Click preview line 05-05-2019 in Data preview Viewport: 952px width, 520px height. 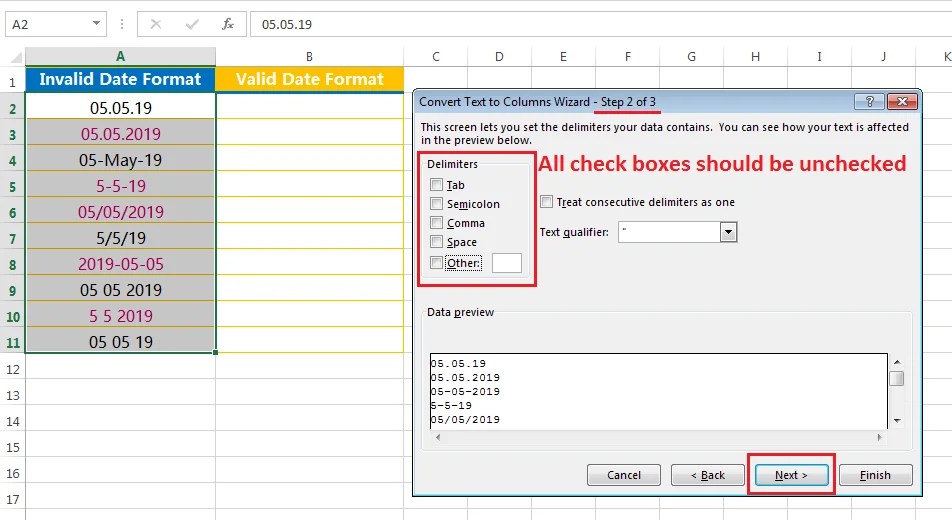pyautogui.click(x=465, y=392)
